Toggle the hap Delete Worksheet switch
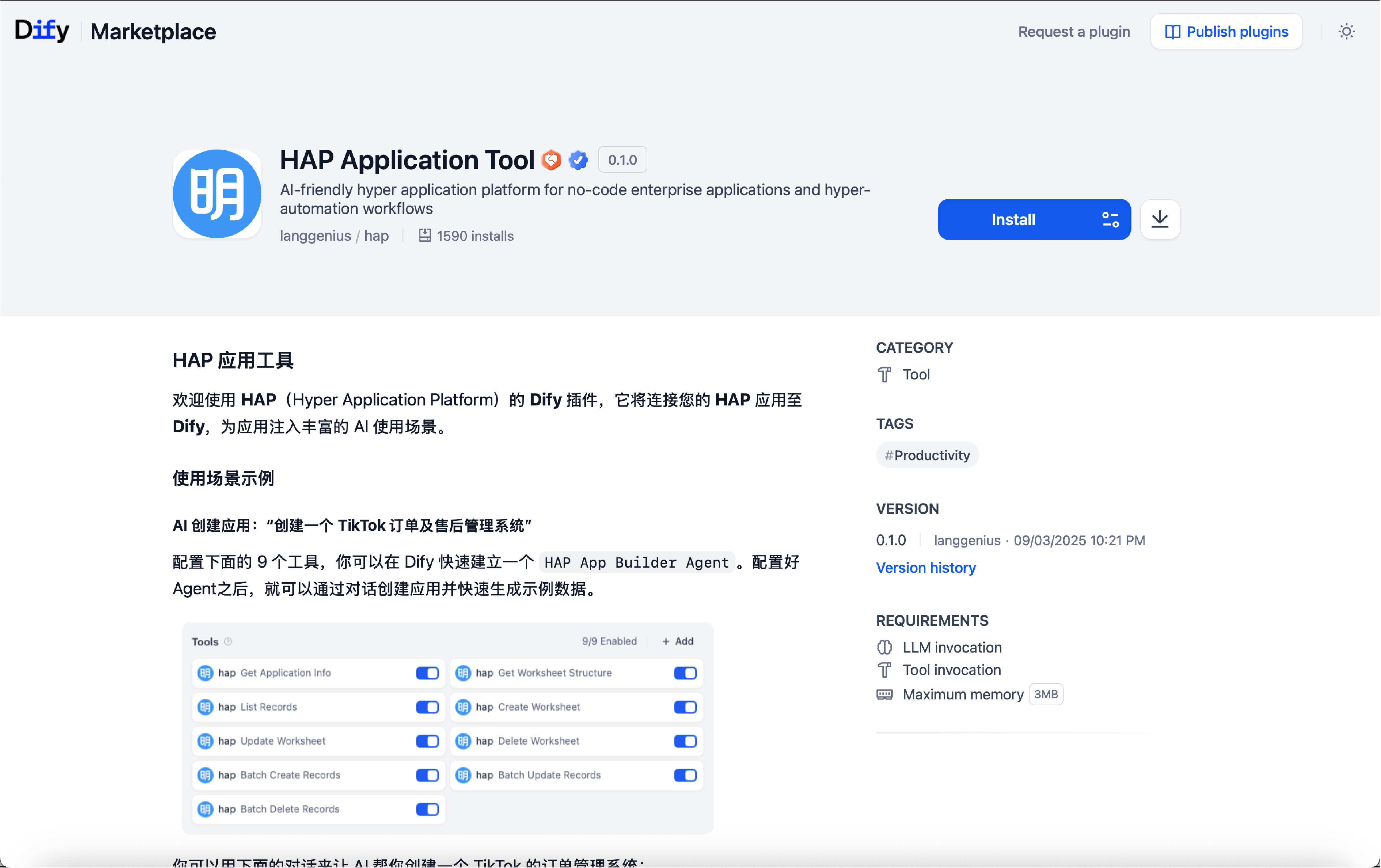Screen dimensions: 1381x868 click(685, 741)
